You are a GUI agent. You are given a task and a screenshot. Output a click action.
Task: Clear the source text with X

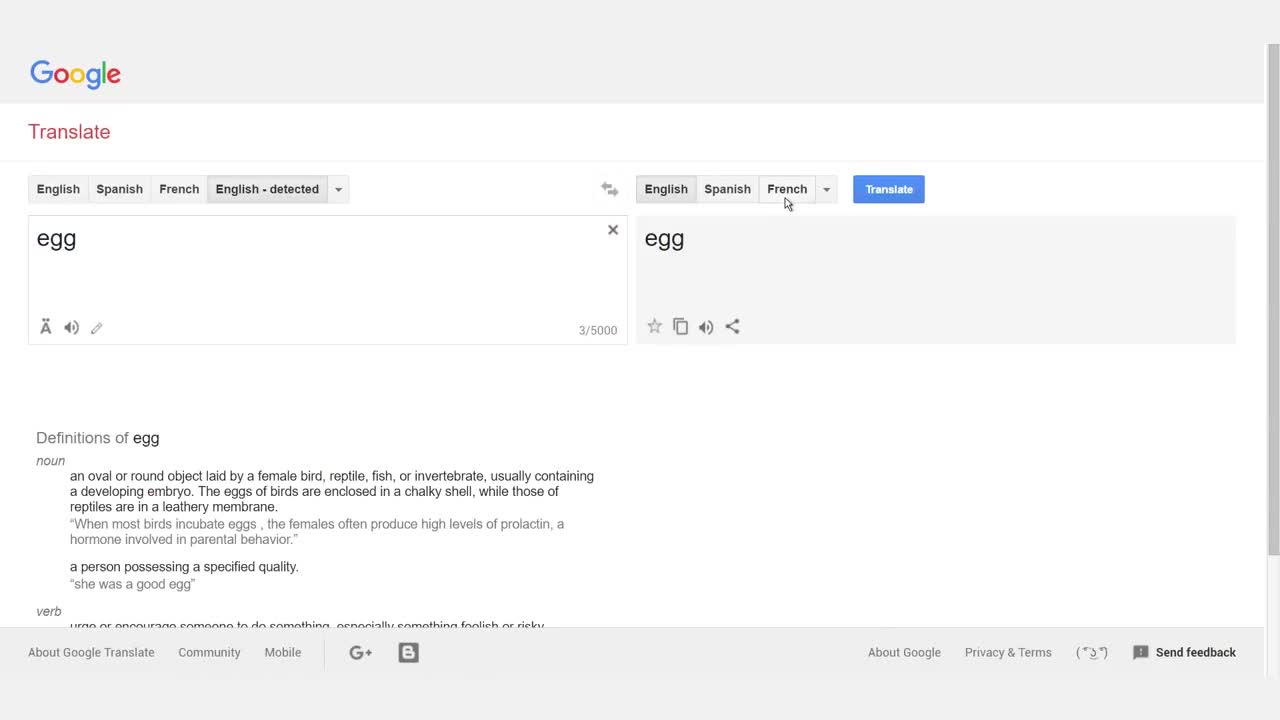tap(613, 230)
